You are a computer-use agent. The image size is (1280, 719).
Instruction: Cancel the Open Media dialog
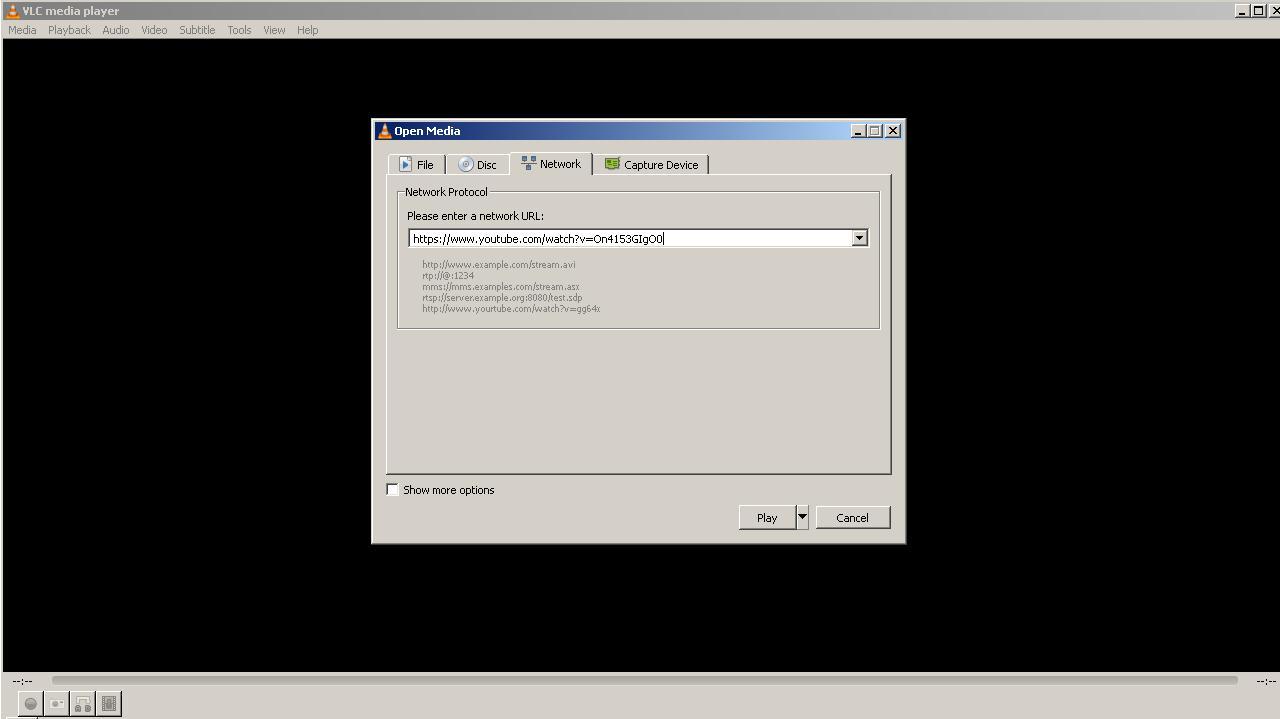point(852,517)
